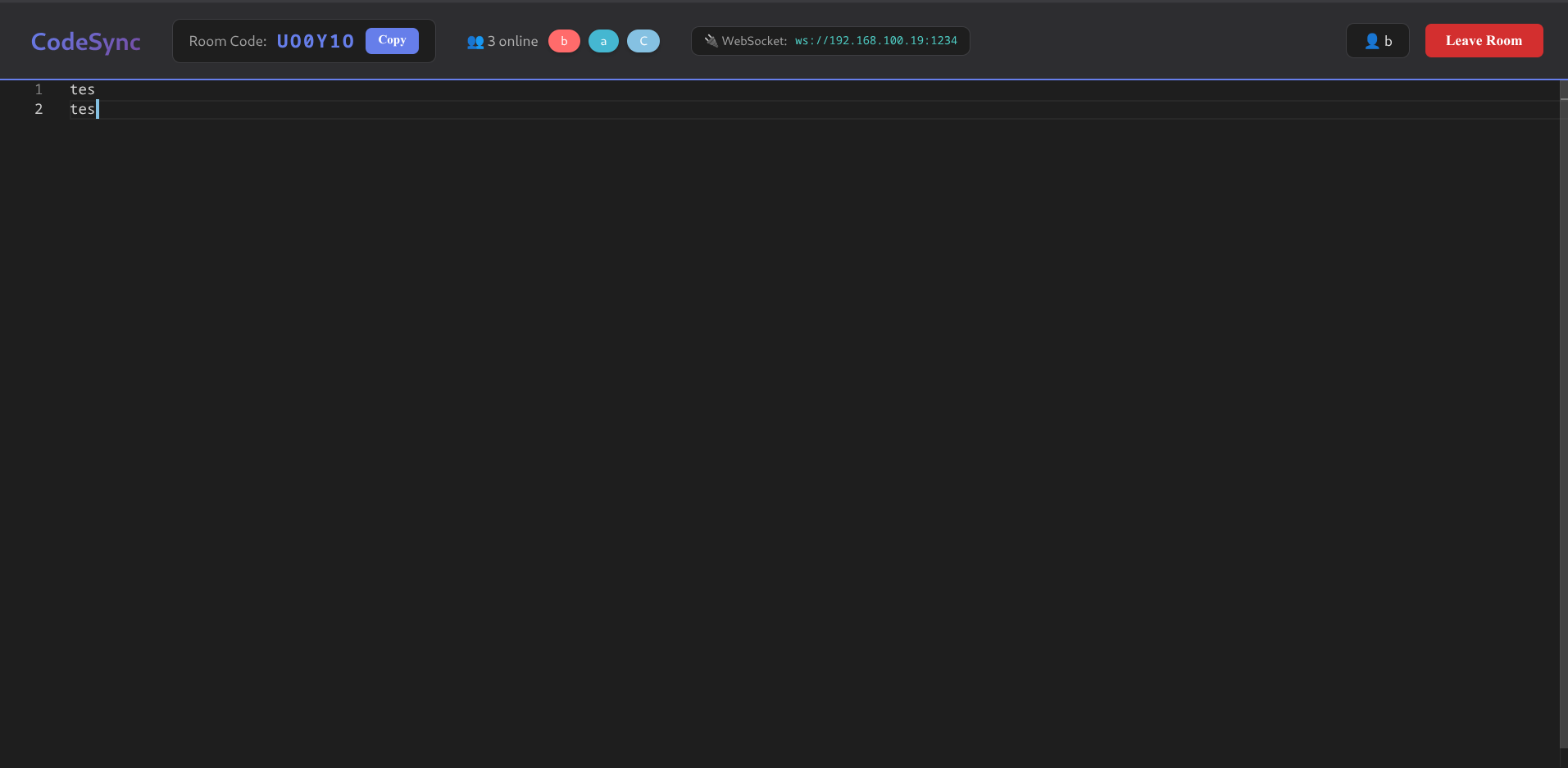Toggle the WebSocket status display

point(829,40)
